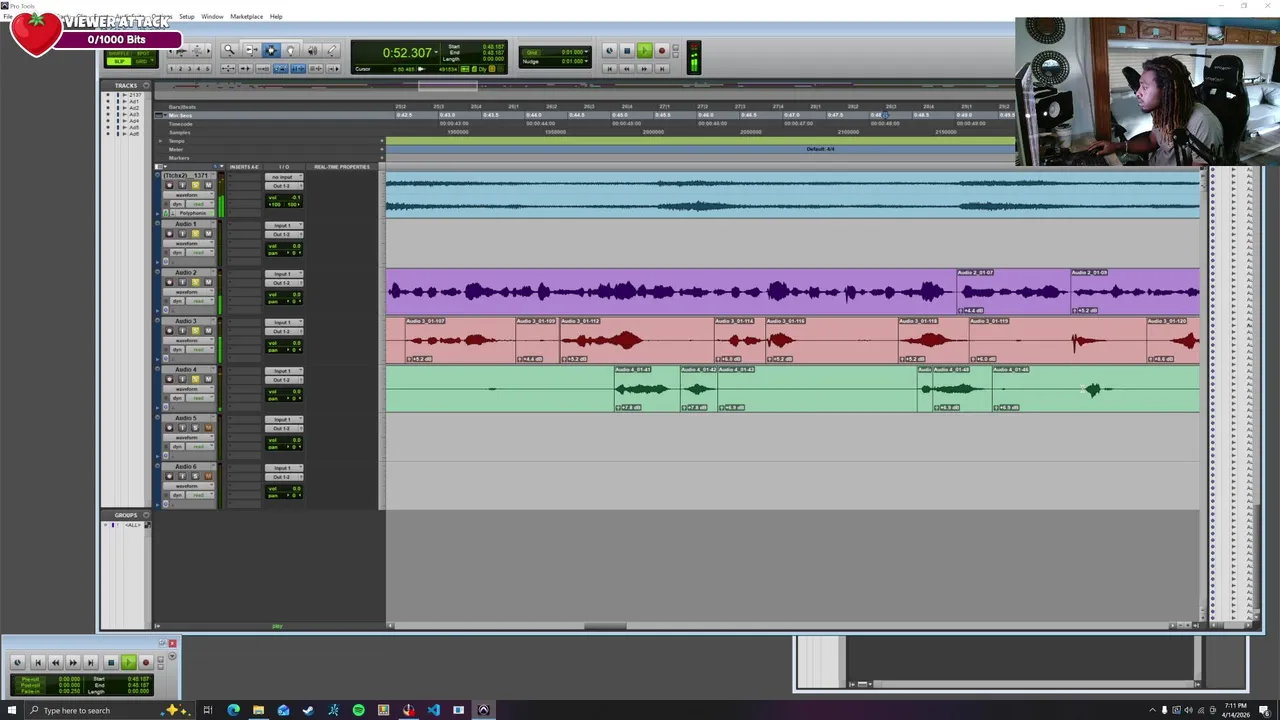Open Audio 2 automation mode read selector
This screenshot has width=1280, height=720.
click(199, 301)
